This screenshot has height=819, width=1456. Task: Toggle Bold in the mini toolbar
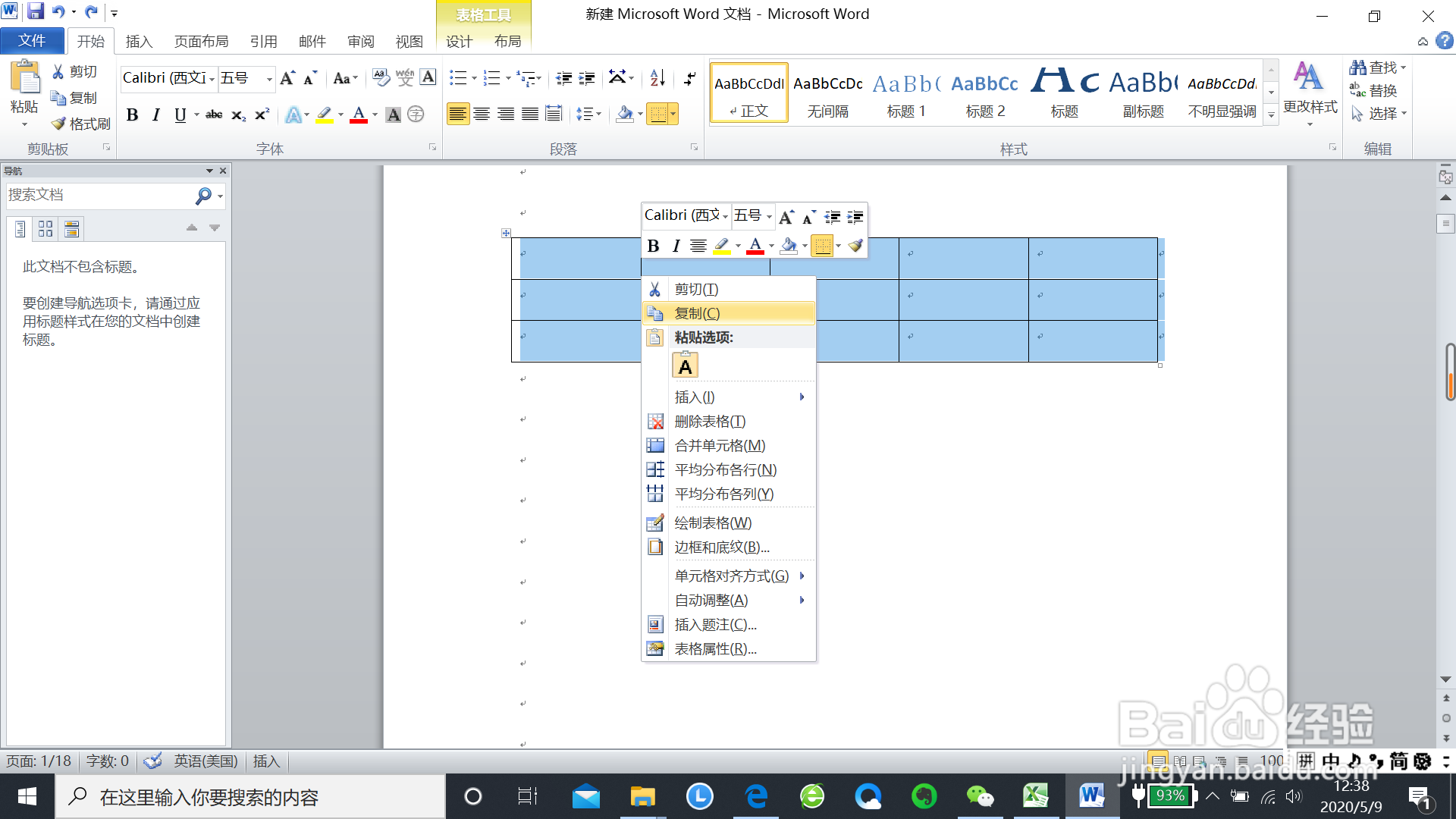[x=653, y=246]
